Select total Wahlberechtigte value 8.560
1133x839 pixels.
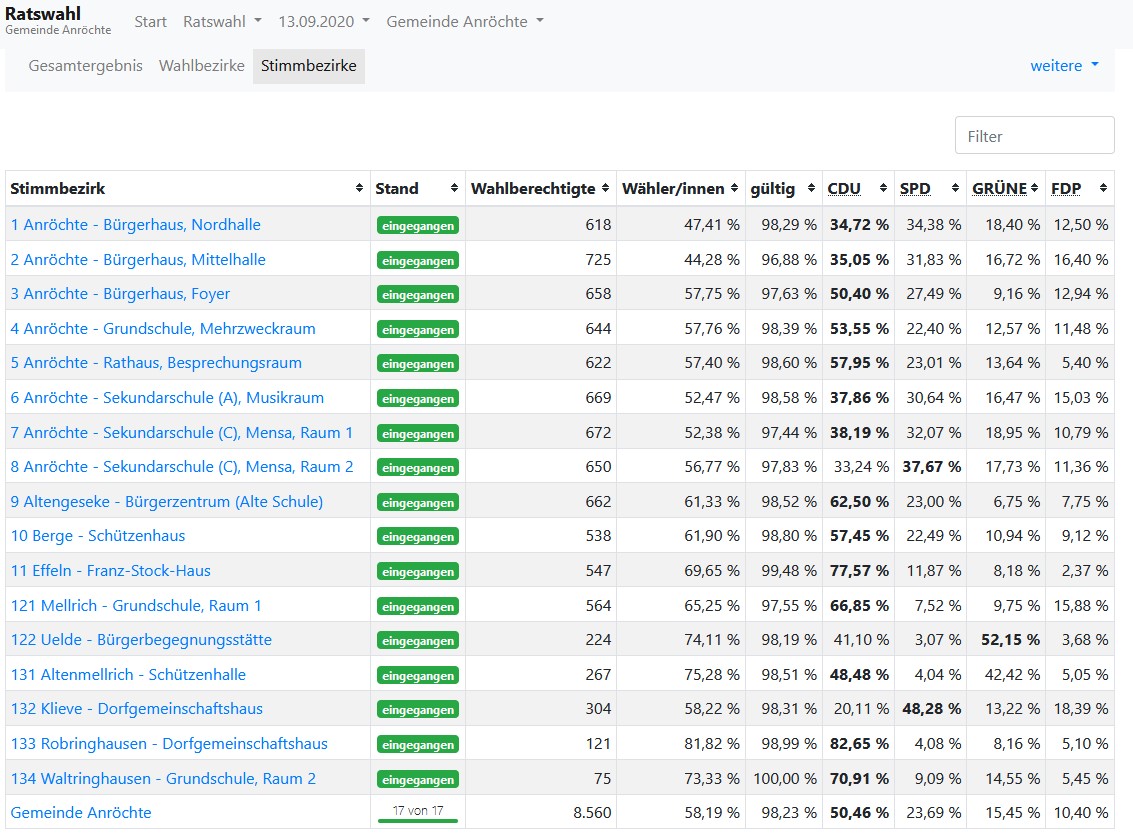pyautogui.click(x=592, y=812)
